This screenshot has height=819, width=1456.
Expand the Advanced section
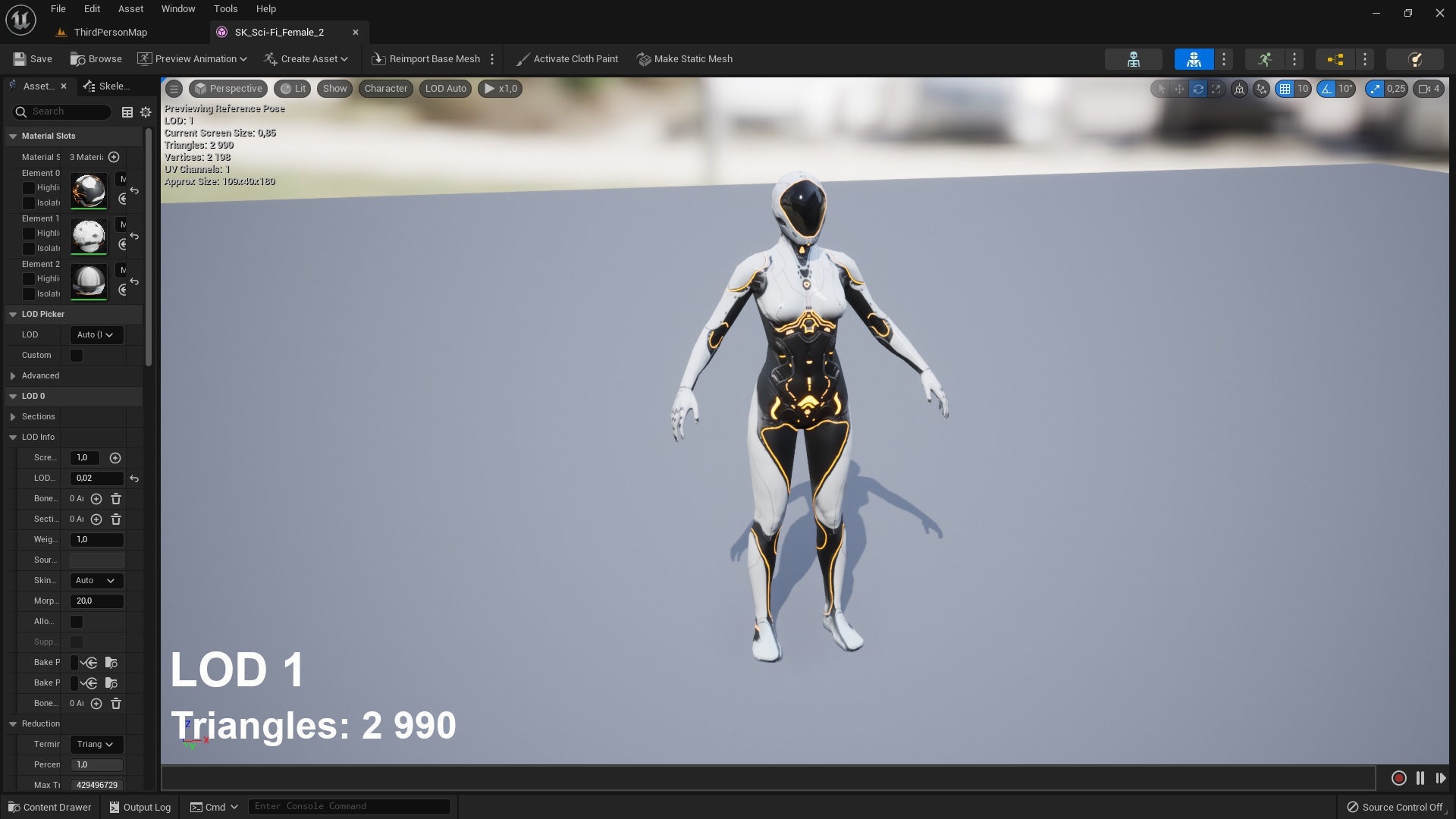pos(13,376)
